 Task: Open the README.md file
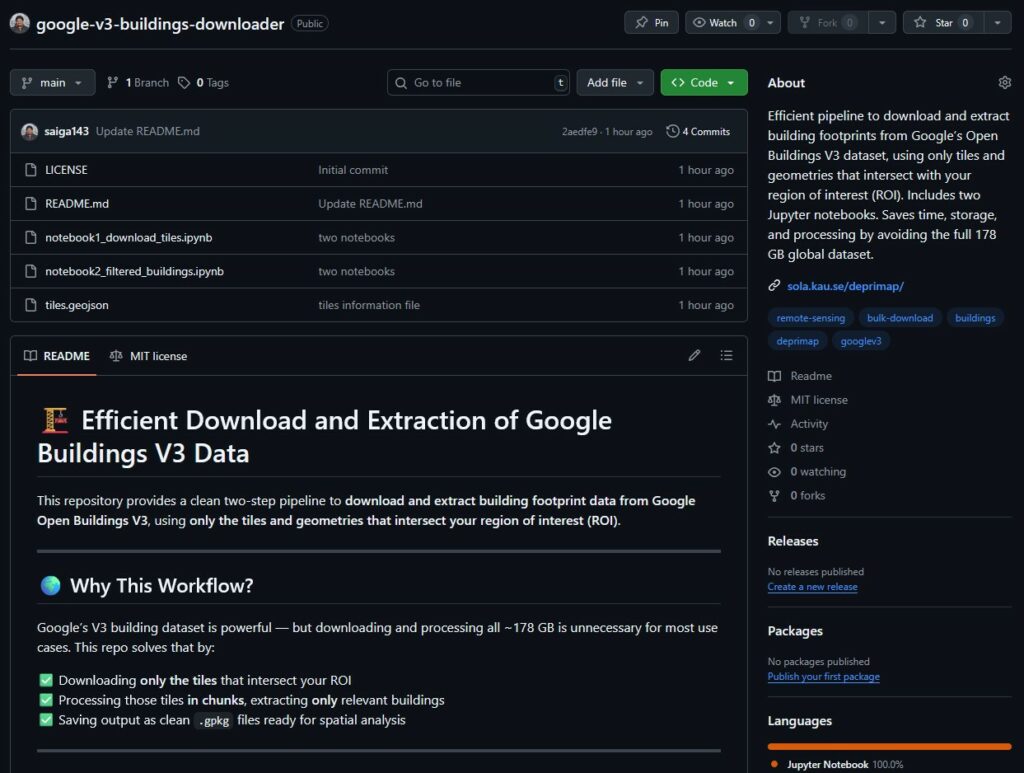click(x=77, y=204)
